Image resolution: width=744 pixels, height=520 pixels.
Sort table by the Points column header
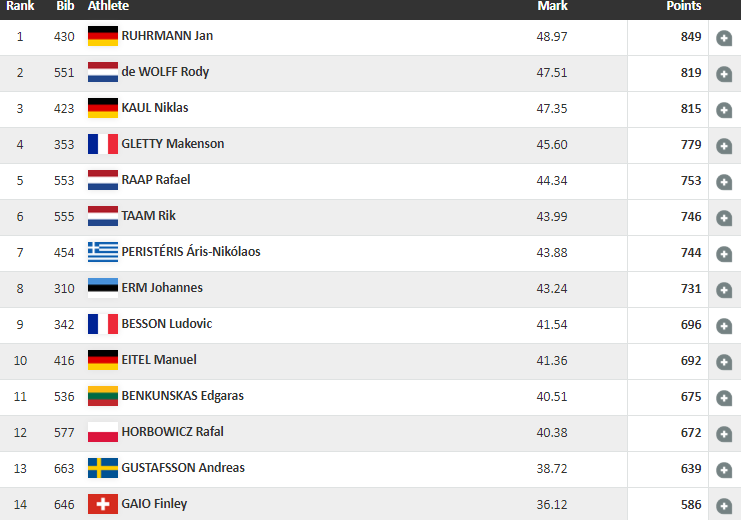[x=684, y=6]
